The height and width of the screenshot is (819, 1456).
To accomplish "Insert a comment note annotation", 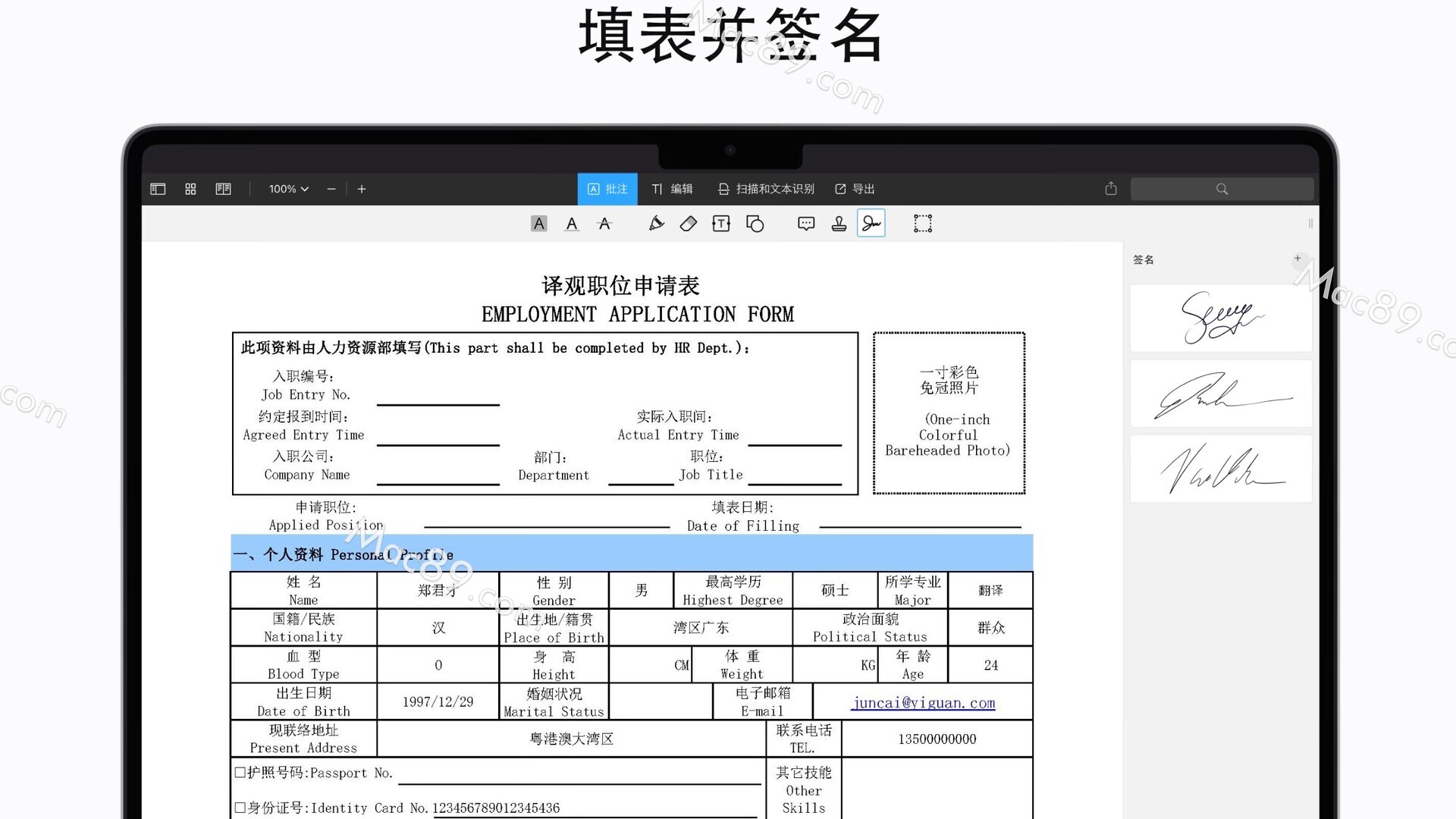I will [806, 224].
